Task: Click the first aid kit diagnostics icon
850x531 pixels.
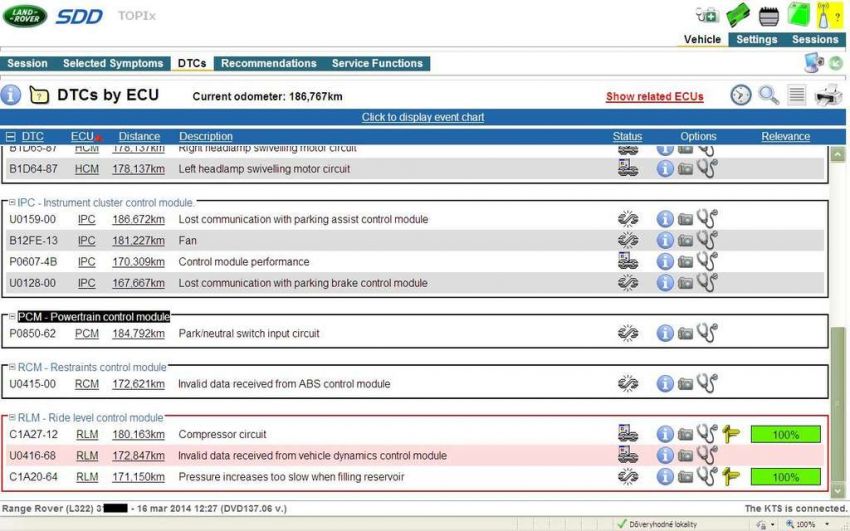Action: (x=707, y=15)
